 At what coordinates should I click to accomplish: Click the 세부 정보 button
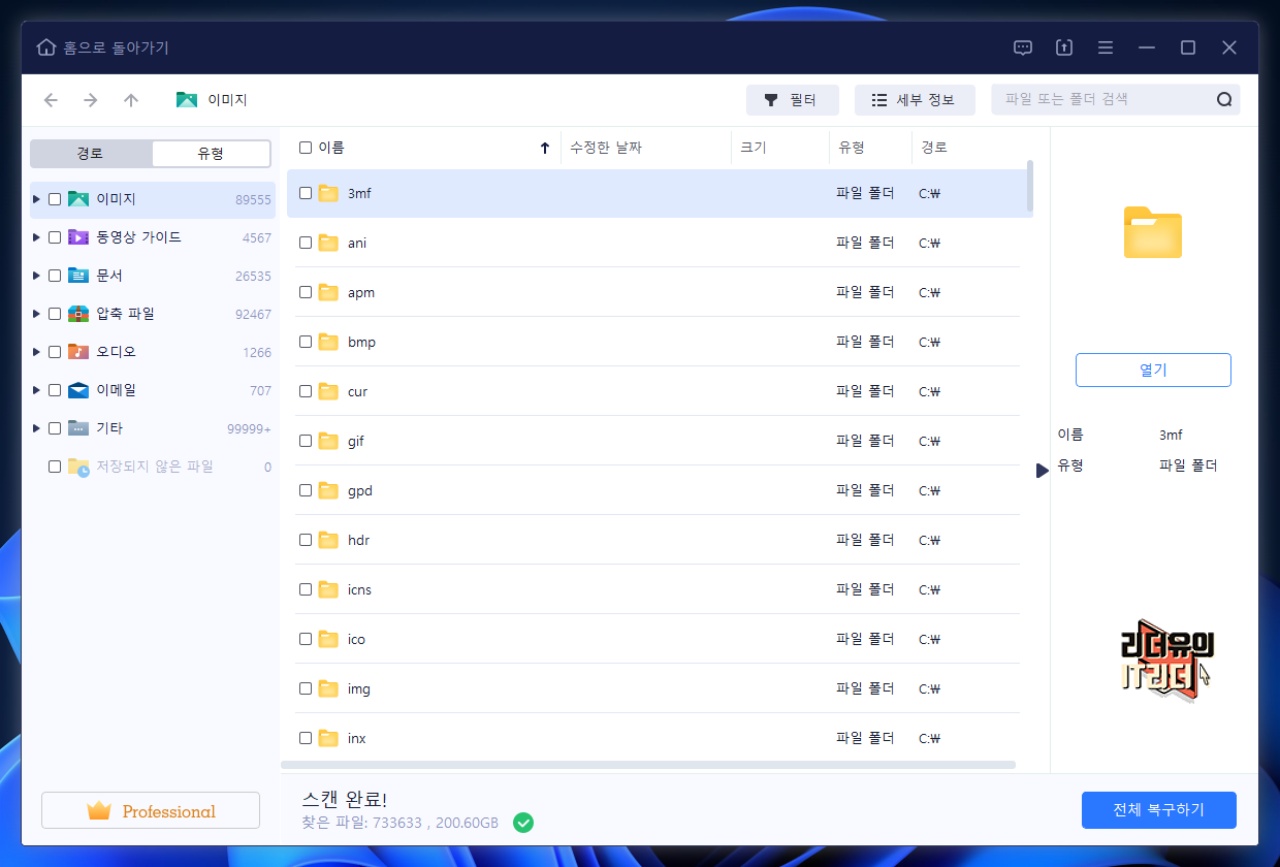click(x=915, y=100)
